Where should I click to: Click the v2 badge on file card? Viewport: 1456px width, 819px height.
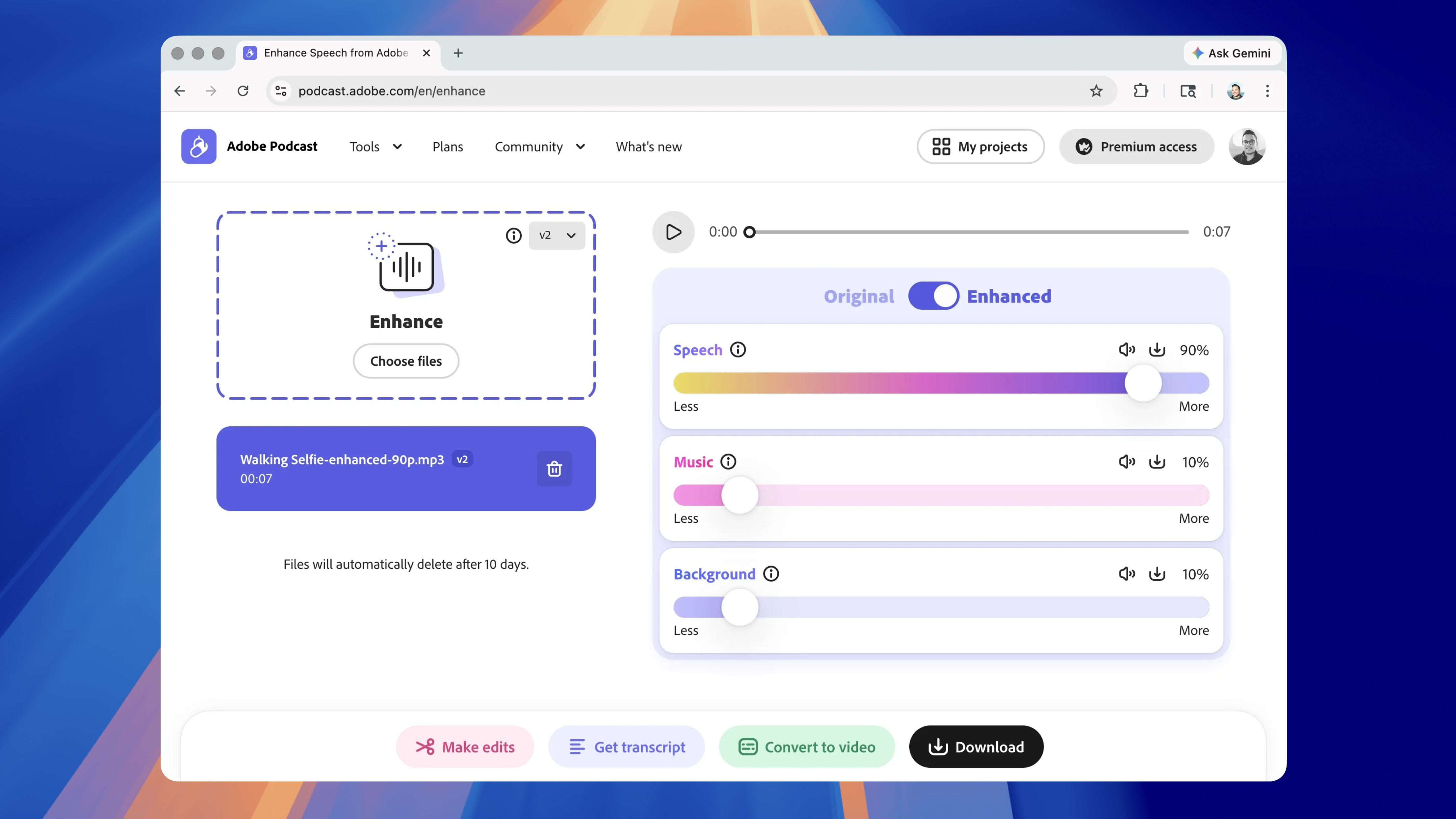[462, 459]
